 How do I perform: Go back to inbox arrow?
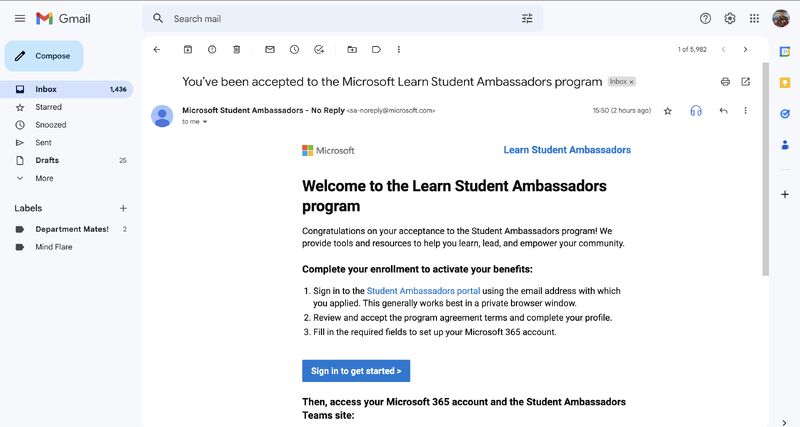(157, 49)
